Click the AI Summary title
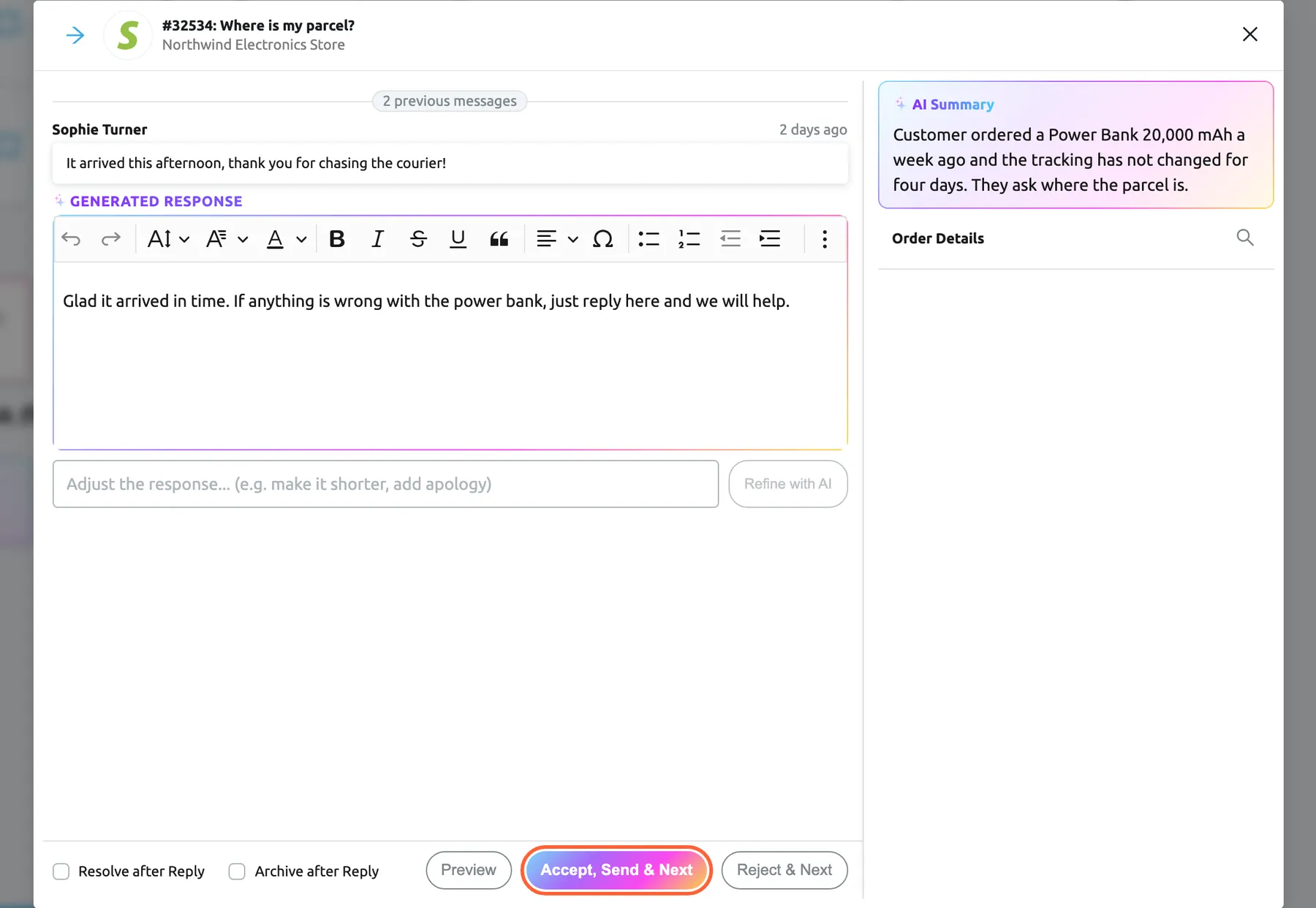 [x=953, y=105]
